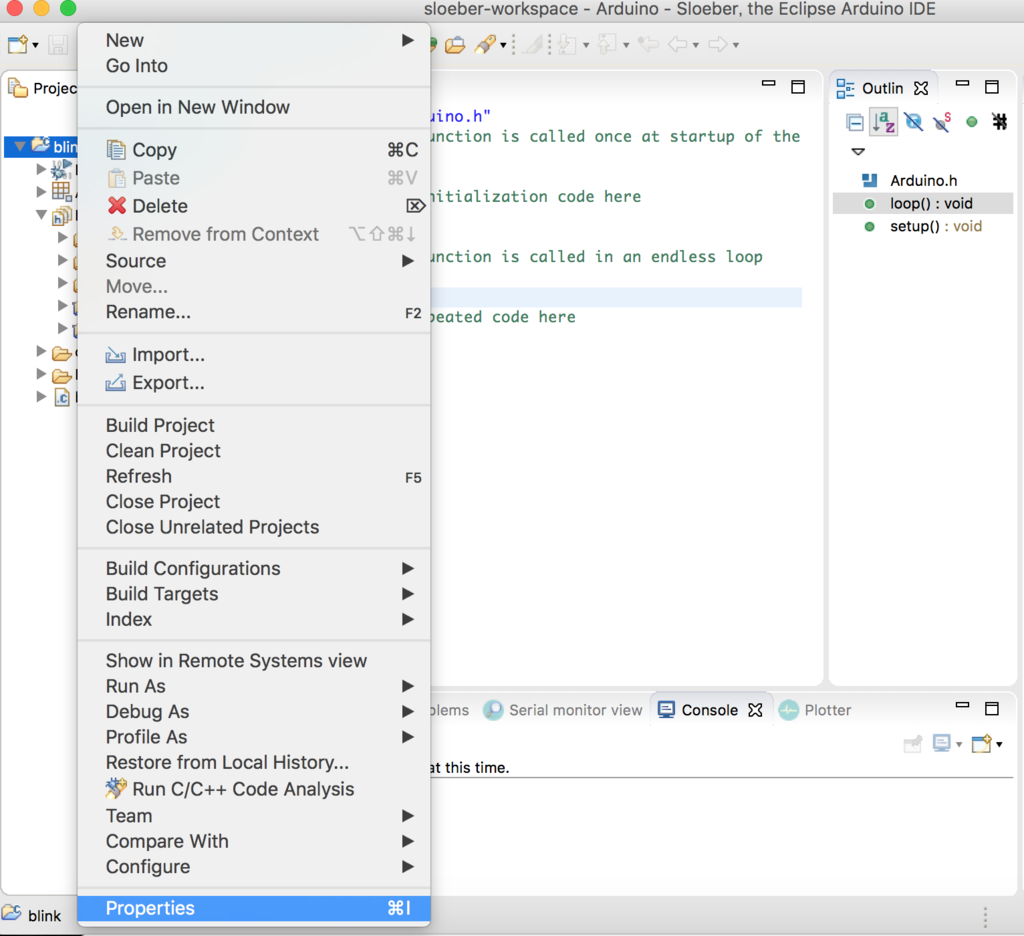The width and height of the screenshot is (1024, 936).
Task: Open the New wizard toolbar icon
Action: tap(18, 44)
